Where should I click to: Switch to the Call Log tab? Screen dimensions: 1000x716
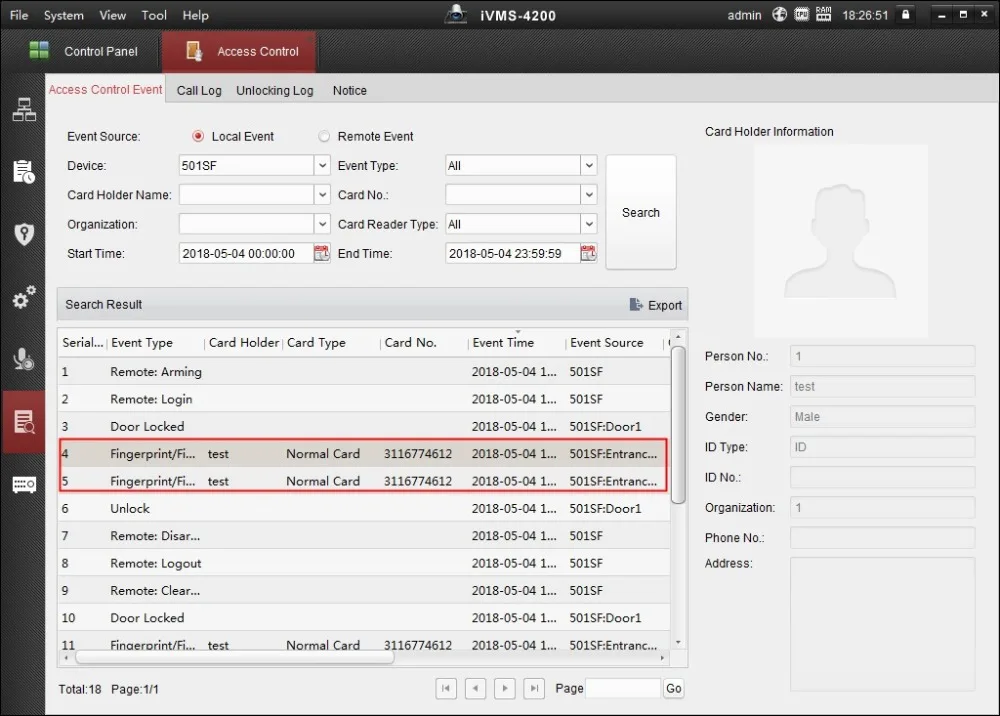click(199, 91)
